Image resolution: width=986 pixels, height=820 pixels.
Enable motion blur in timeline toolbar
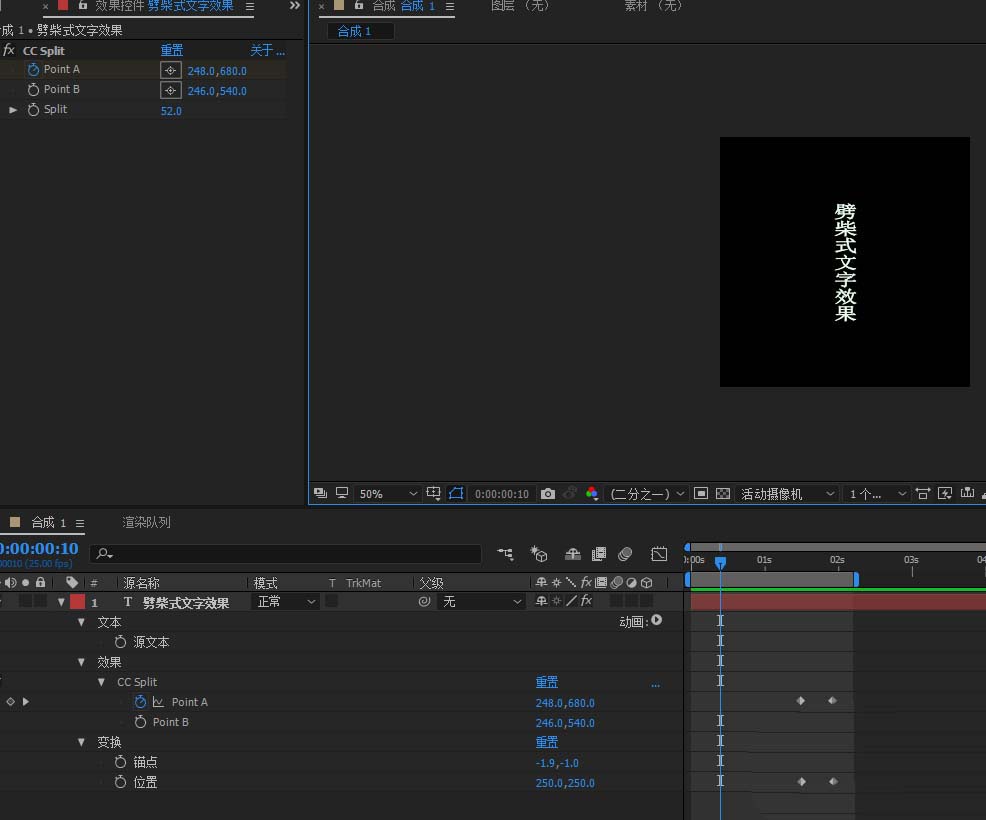point(625,553)
